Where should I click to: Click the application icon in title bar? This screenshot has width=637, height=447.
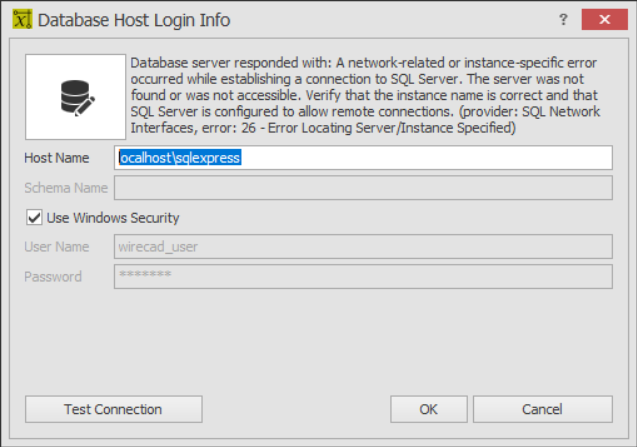20,18
